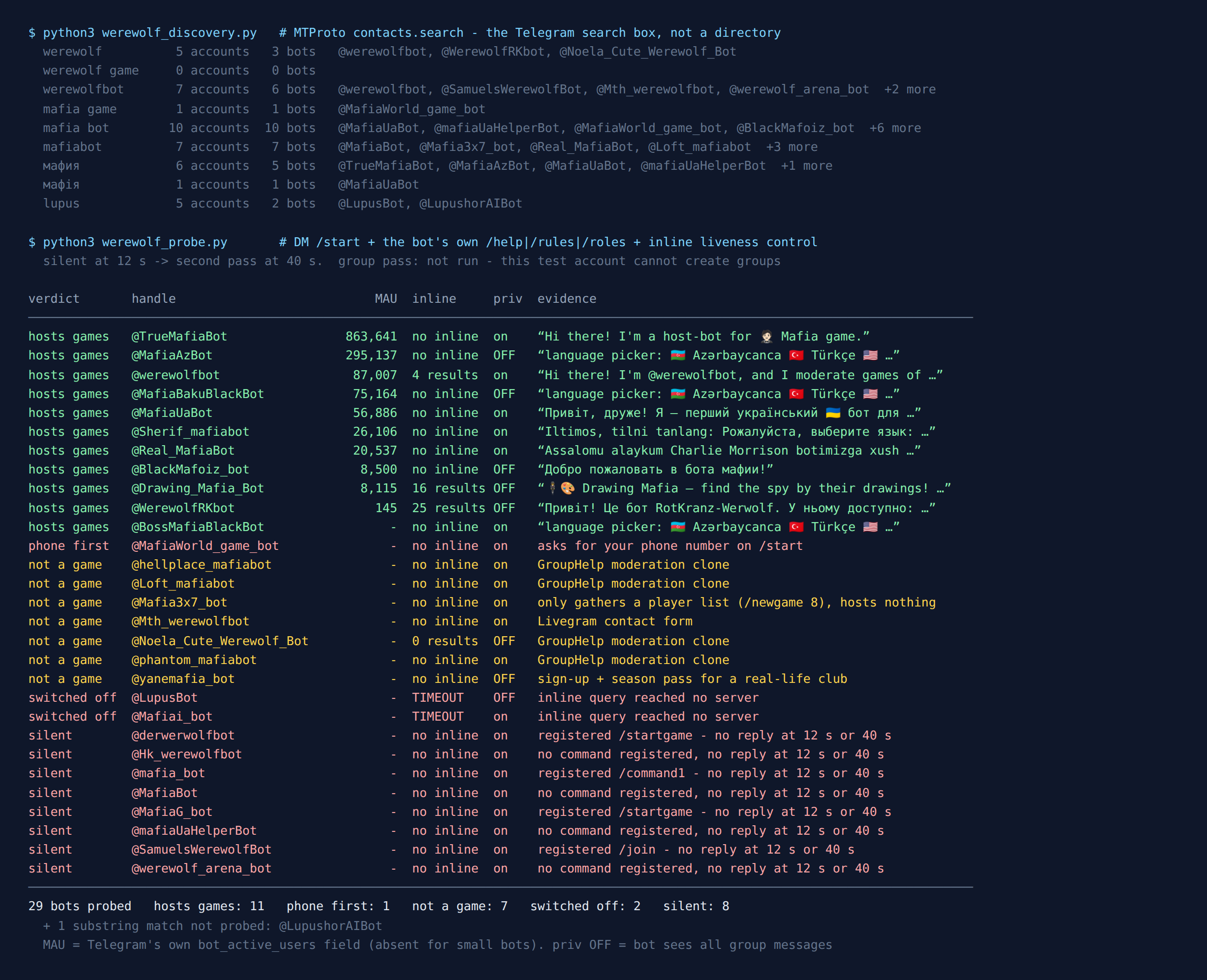Click the @BlackMafoiz_bot handle in results table
1207x980 pixels.
(x=190, y=470)
